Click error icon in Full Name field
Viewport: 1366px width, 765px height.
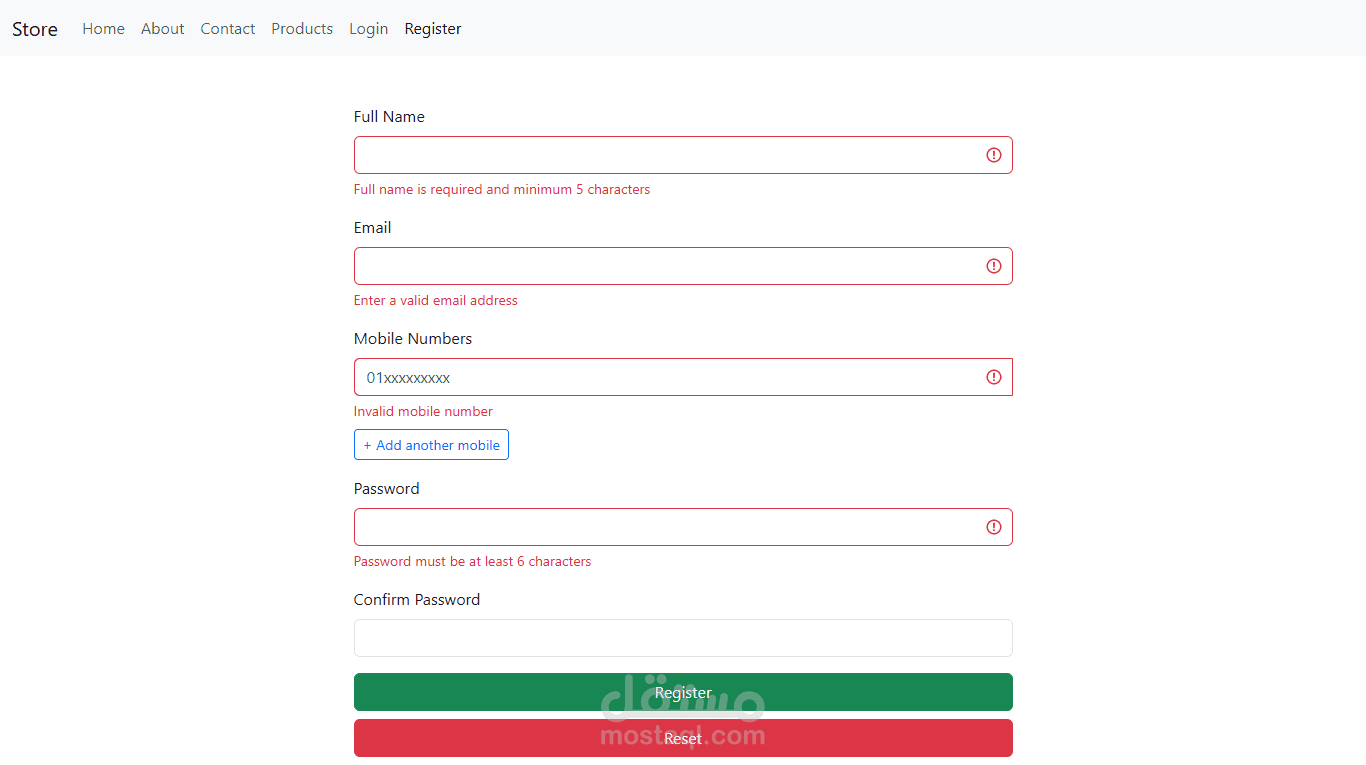[x=993, y=155]
